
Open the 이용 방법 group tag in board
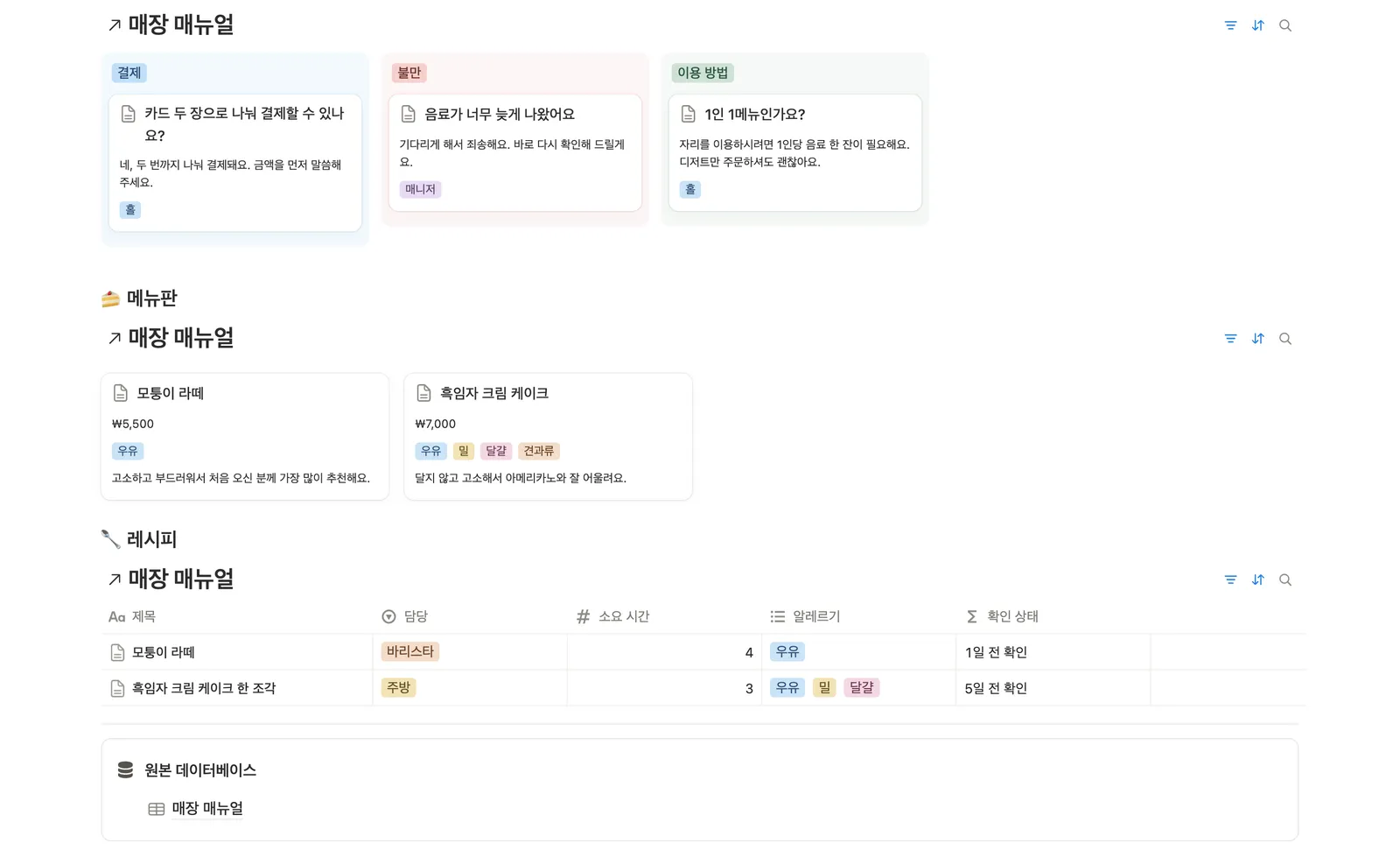coord(703,73)
